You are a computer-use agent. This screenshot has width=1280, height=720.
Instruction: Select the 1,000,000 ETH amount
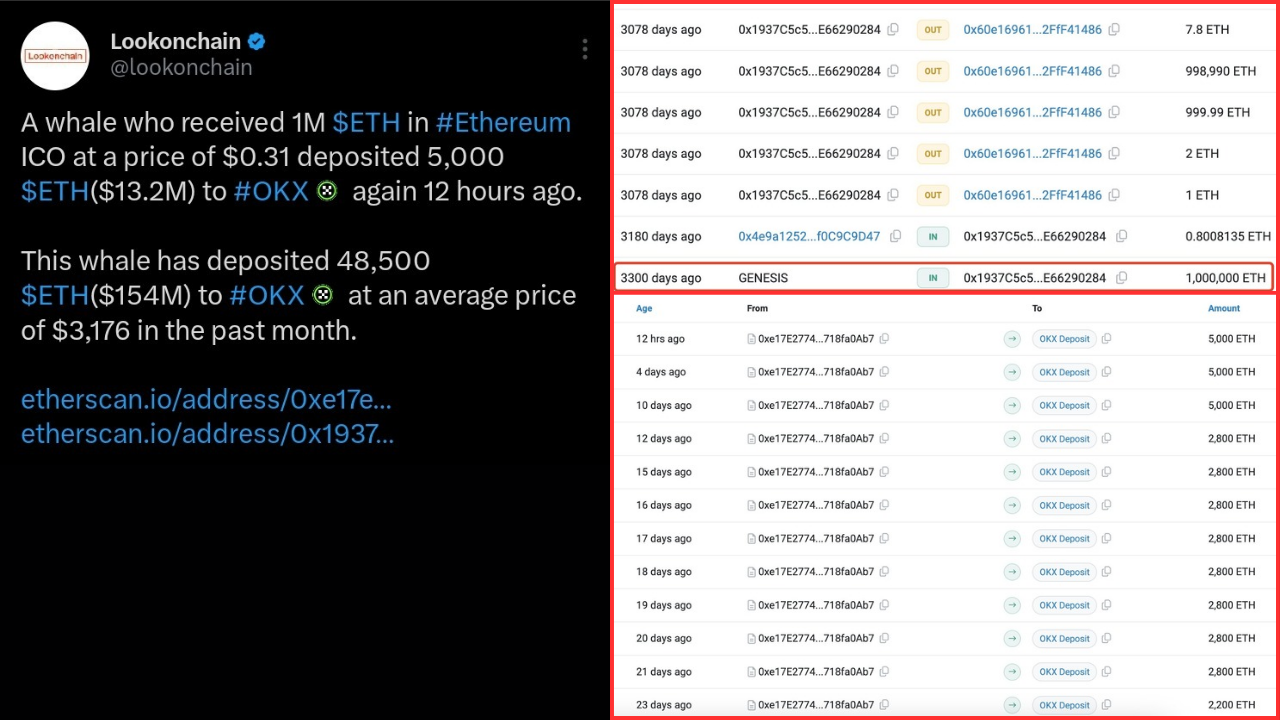pyautogui.click(x=1225, y=278)
